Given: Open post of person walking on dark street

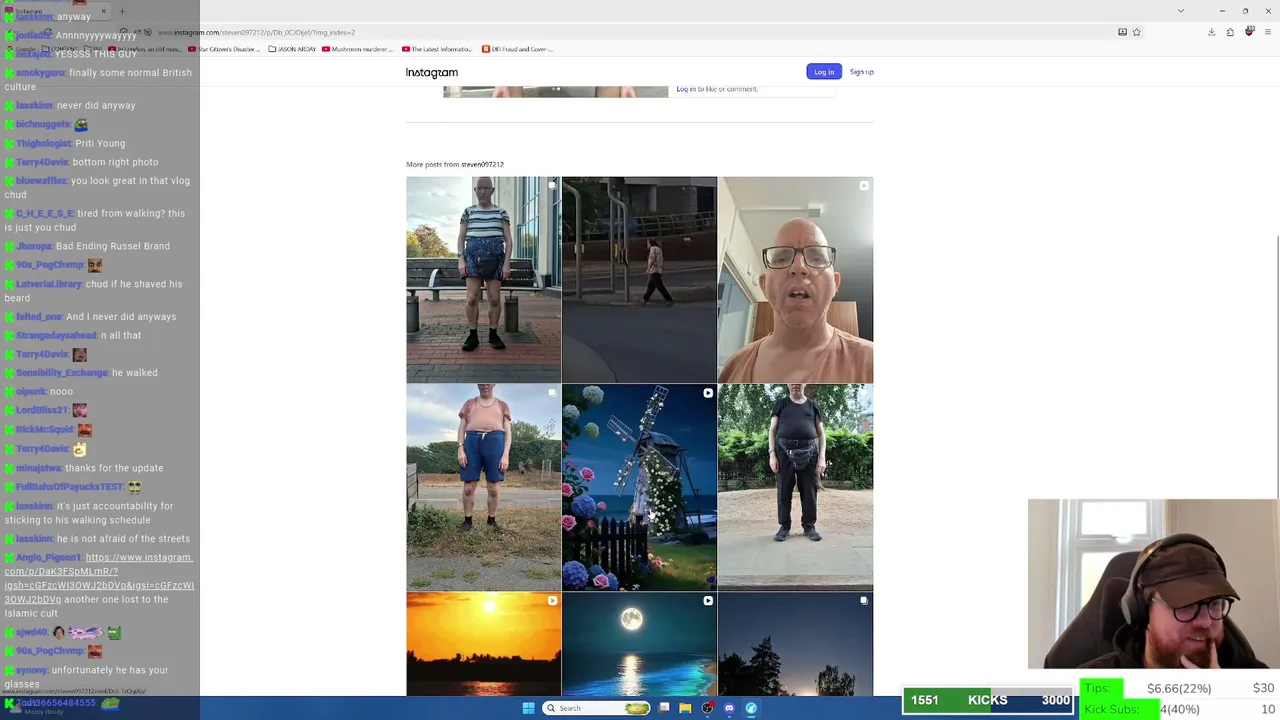Looking at the screenshot, I should (x=639, y=279).
